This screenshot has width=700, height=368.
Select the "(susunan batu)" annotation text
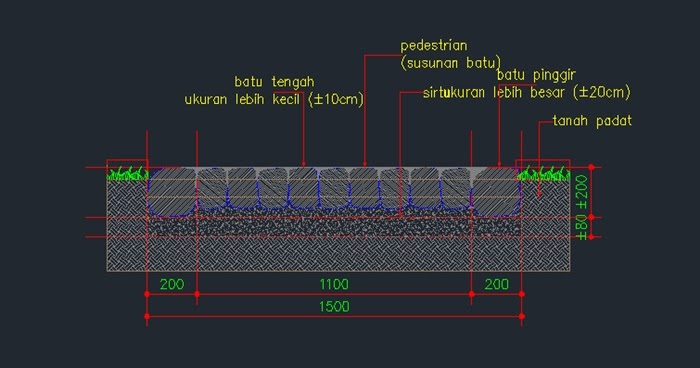(x=450, y=63)
